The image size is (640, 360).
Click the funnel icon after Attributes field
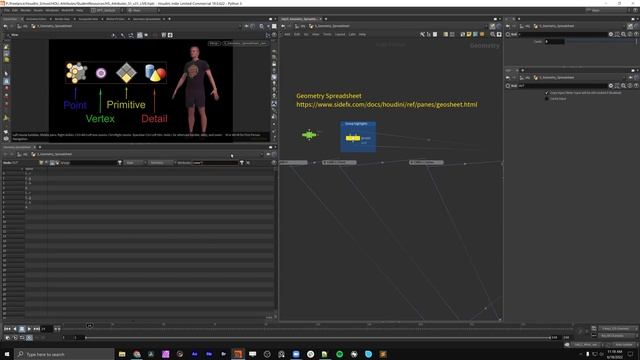click(242, 163)
